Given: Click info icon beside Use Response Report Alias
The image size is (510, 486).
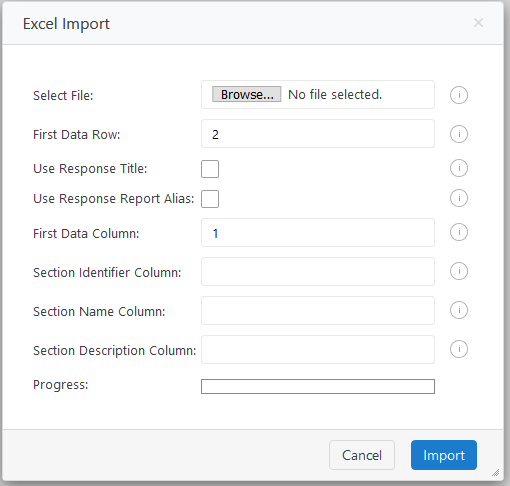Looking at the screenshot, I should 459,198.
